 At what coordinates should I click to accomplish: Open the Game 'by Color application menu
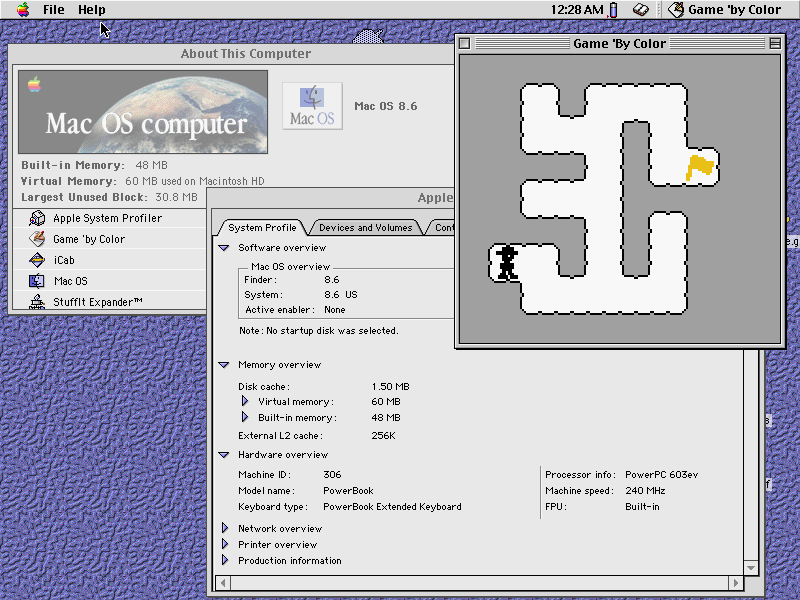tap(724, 10)
